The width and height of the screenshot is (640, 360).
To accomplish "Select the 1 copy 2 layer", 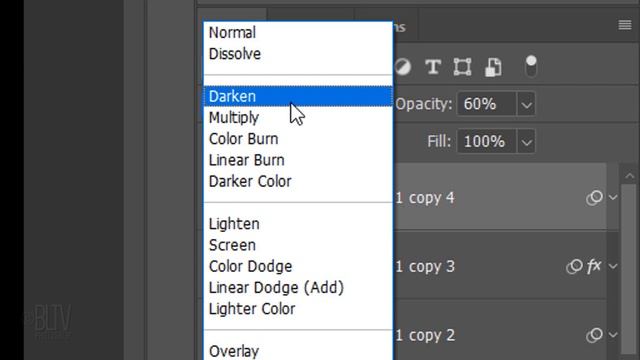I will [x=500, y=335].
